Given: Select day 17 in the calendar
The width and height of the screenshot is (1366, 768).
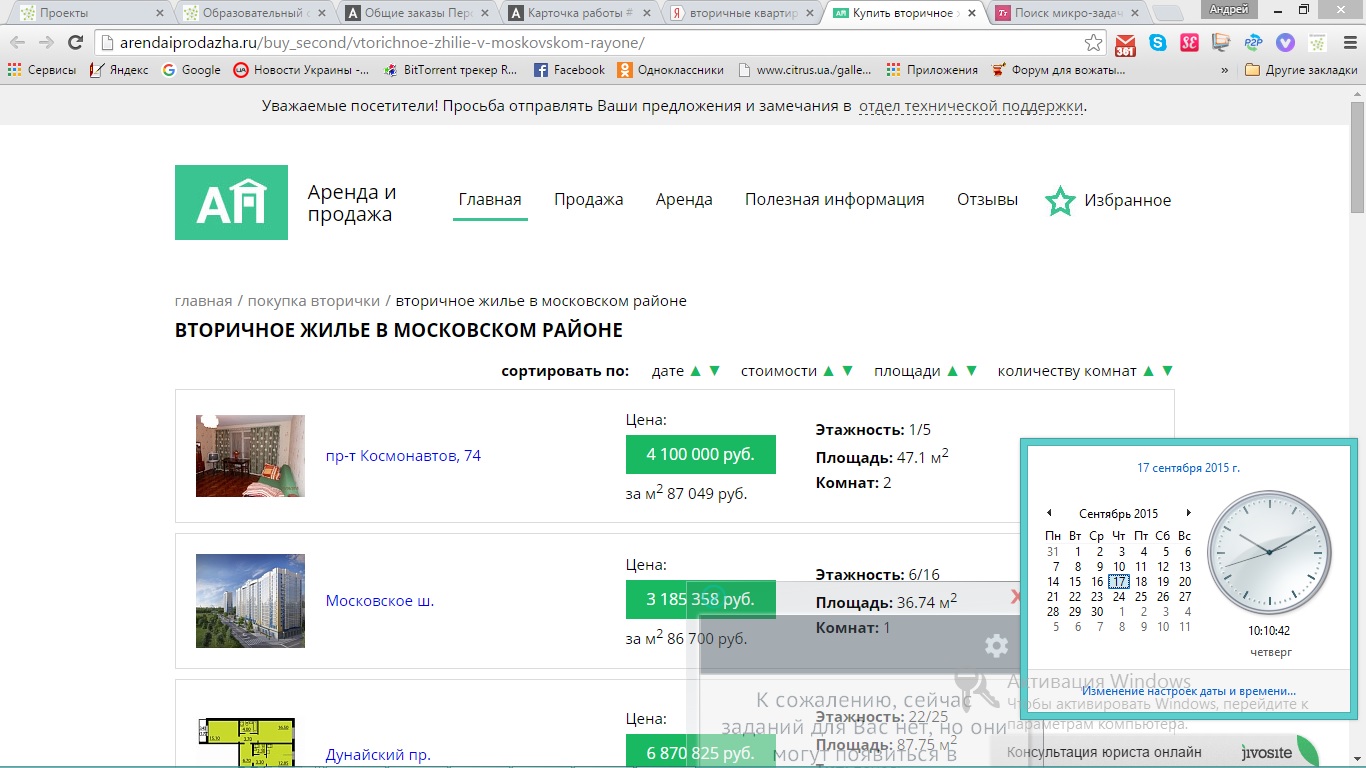Looking at the screenshot, I should click(x=1119, y=582).
